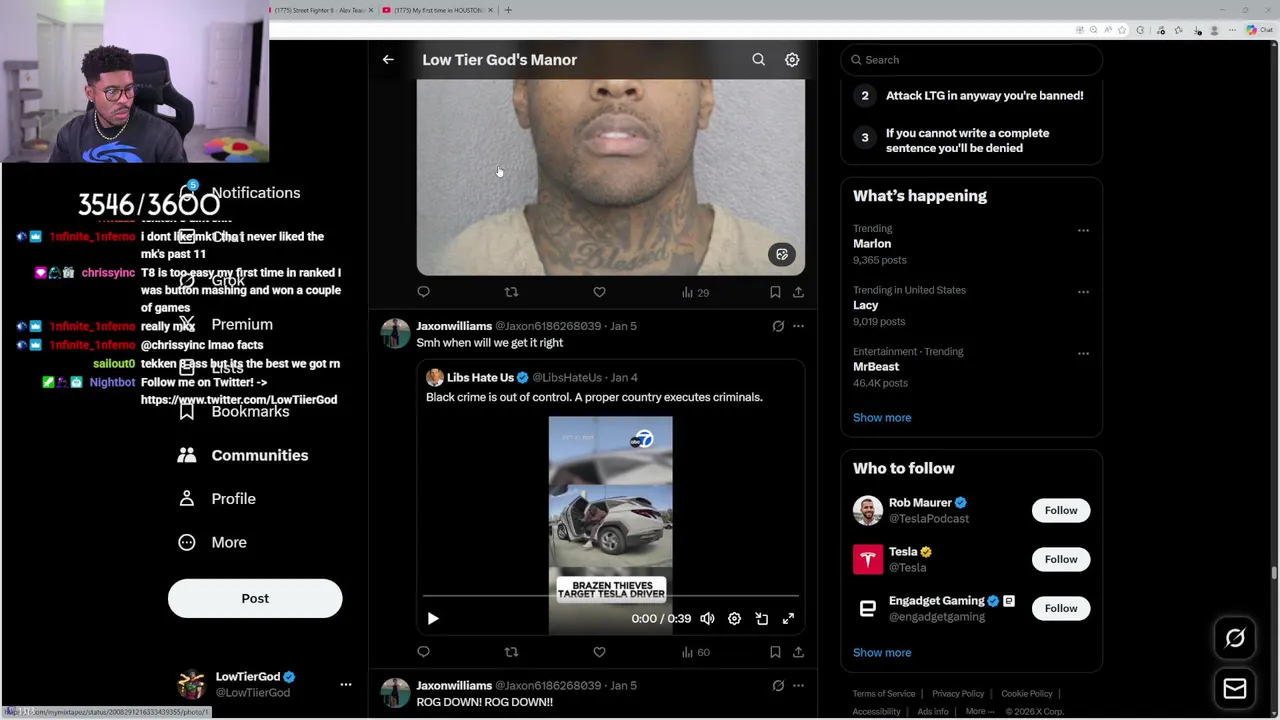Open Jaxonwilliams avatar on 'Smh when will we get it right' post
Screen dimensions: 1280x720
click(x=395, y=334)
